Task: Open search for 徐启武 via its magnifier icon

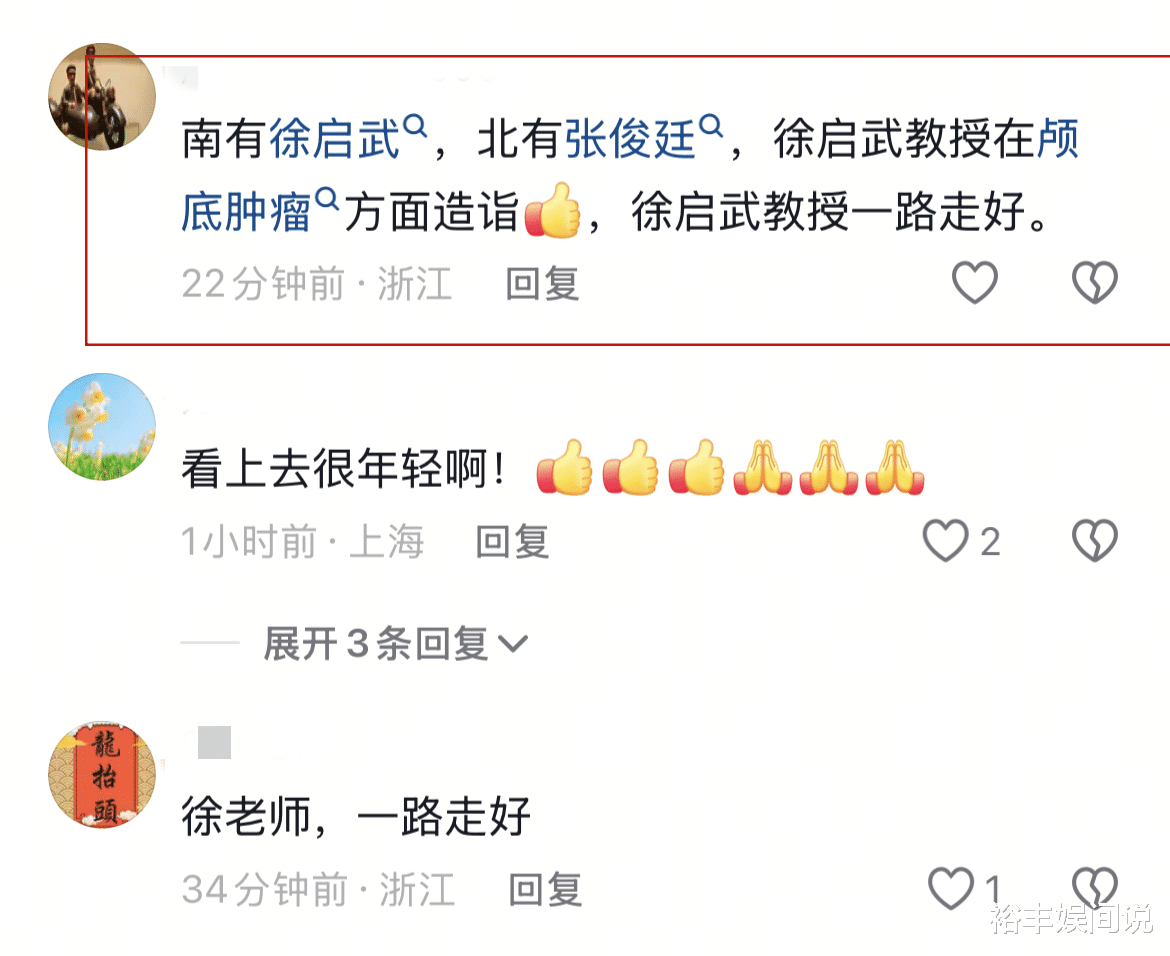Action: coord(415,126)
